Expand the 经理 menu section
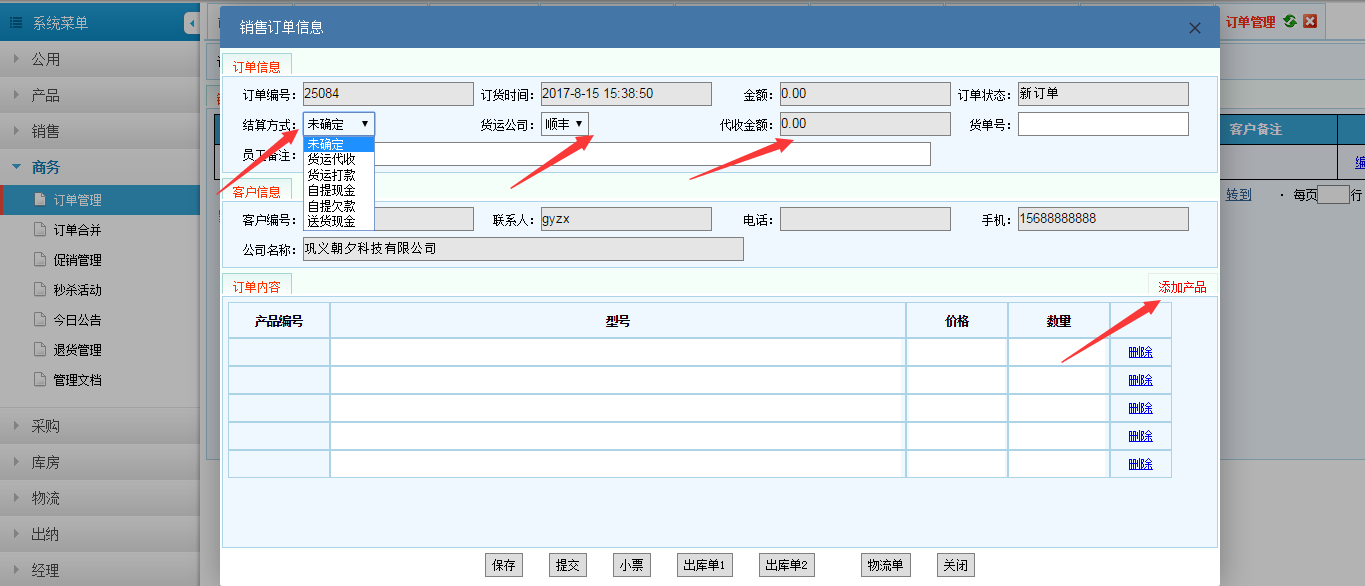The image size is (1365, 586). click(x=100, y=570)
